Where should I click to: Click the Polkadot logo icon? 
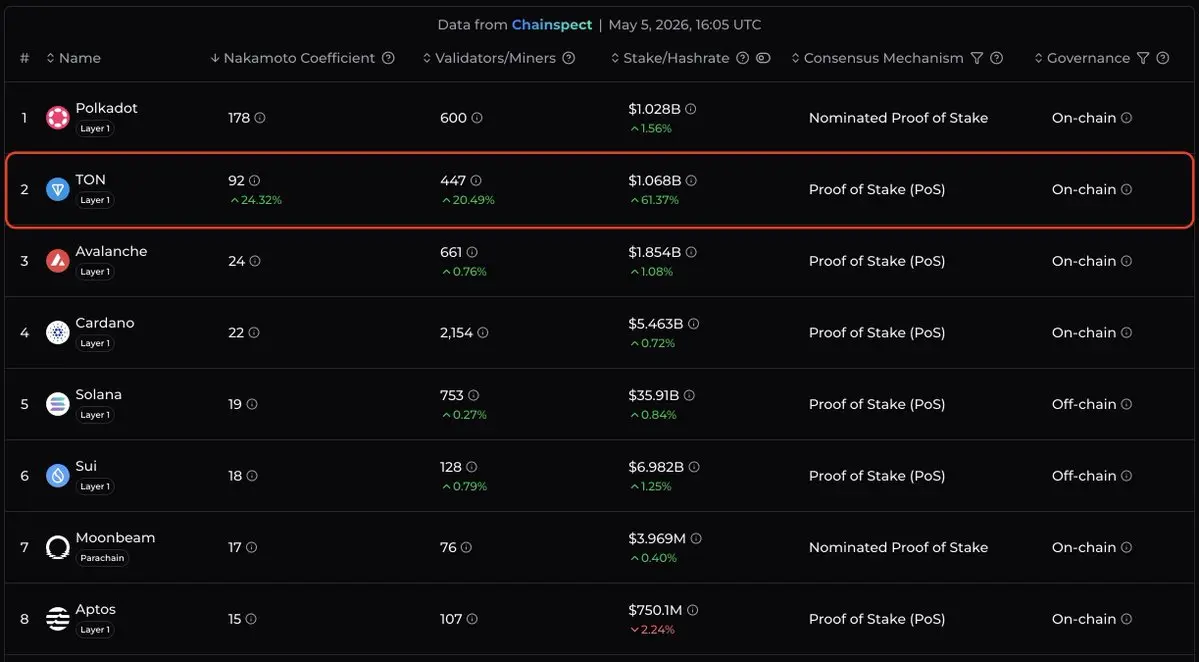coord(57,118)
